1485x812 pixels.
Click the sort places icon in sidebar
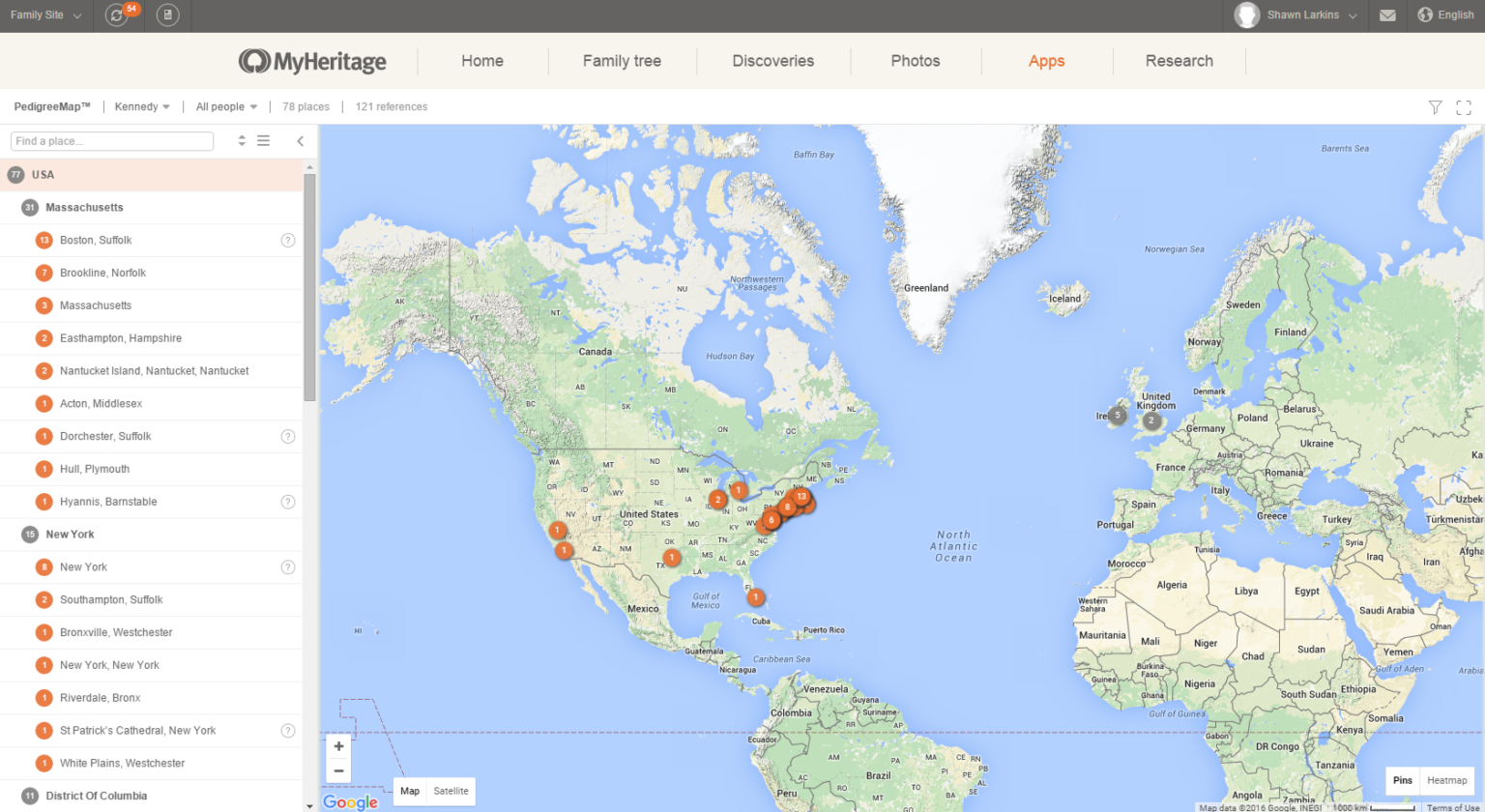pyautogui.click(x=241, y=140)
